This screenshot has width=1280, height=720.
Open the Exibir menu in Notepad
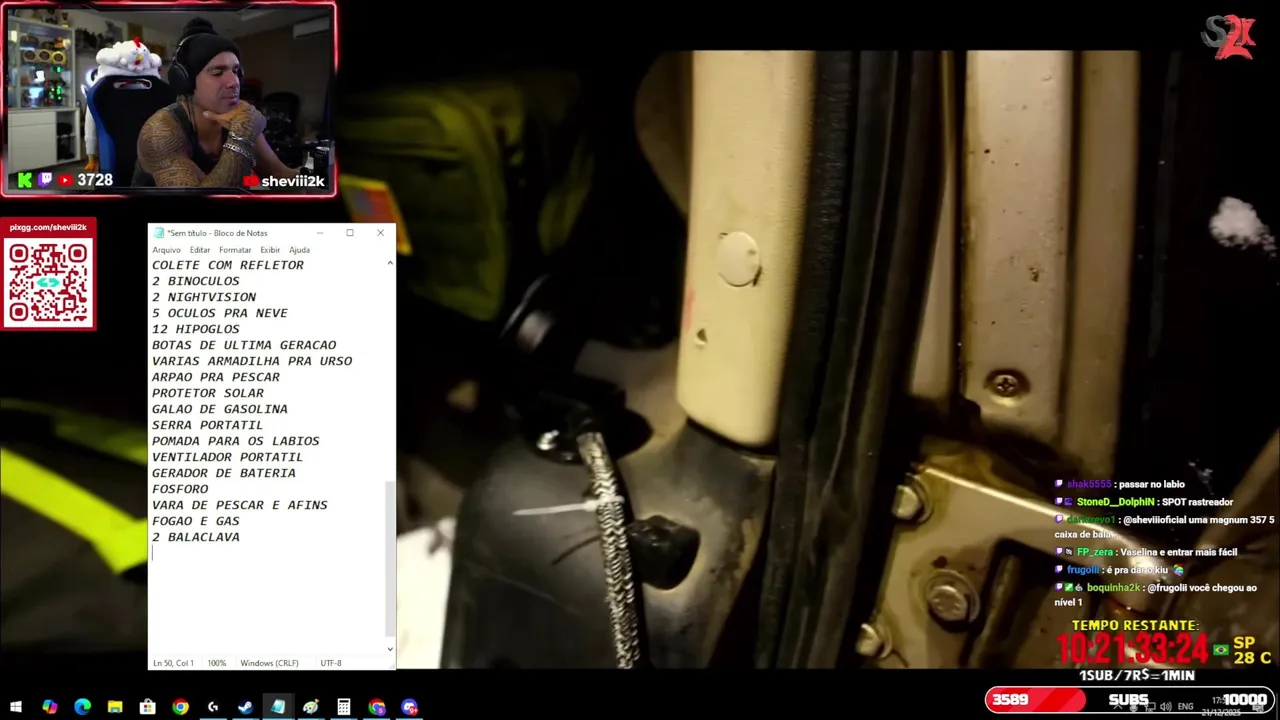[270, 250]
